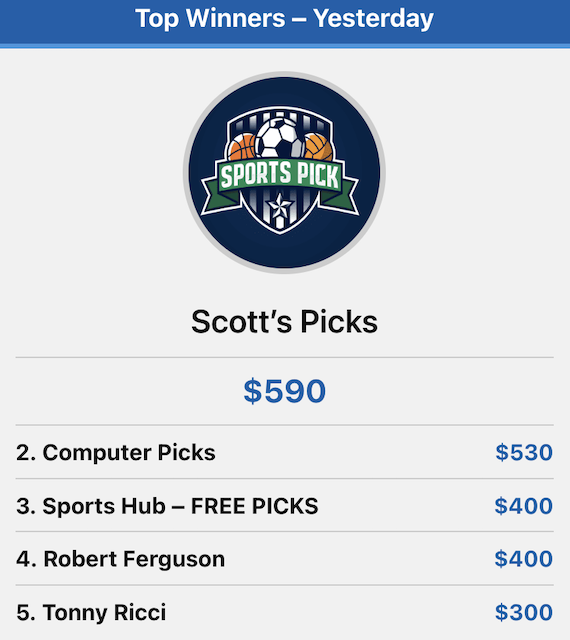Select the Robert Ferguson entry
Screen dimensions: 570x640
click(x=285, y=559)
